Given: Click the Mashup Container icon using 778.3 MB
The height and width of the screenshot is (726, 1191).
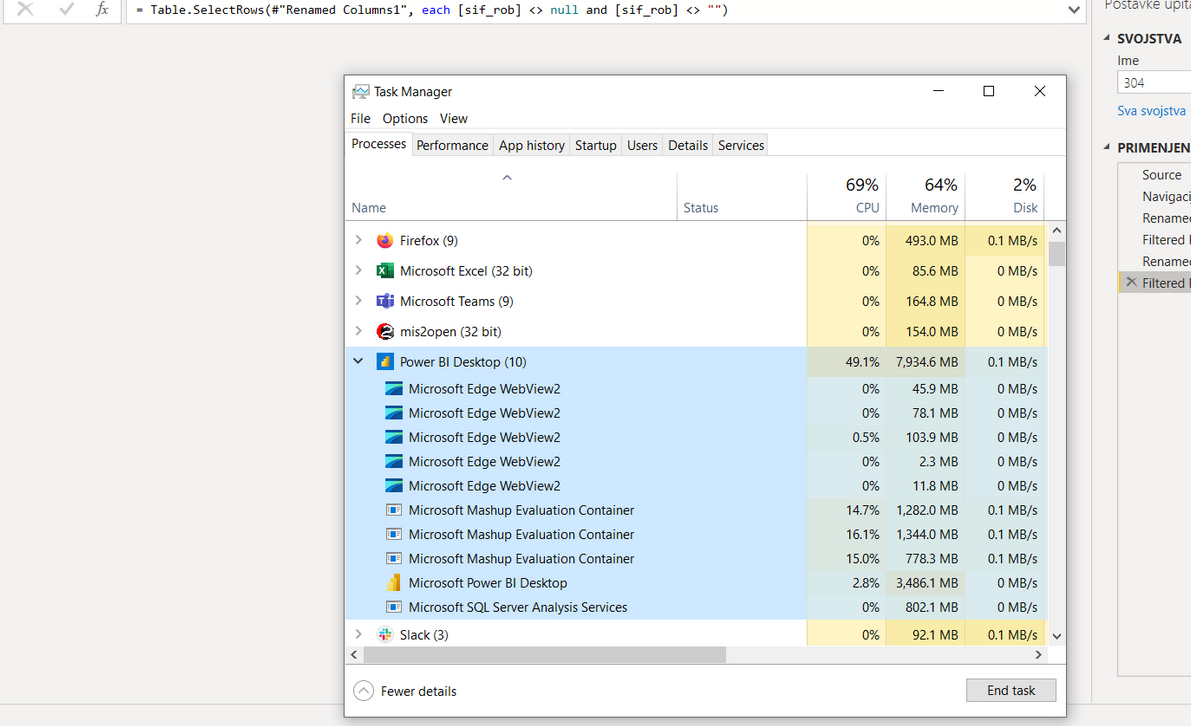Looking at the screenshot, I should (393, 559).
